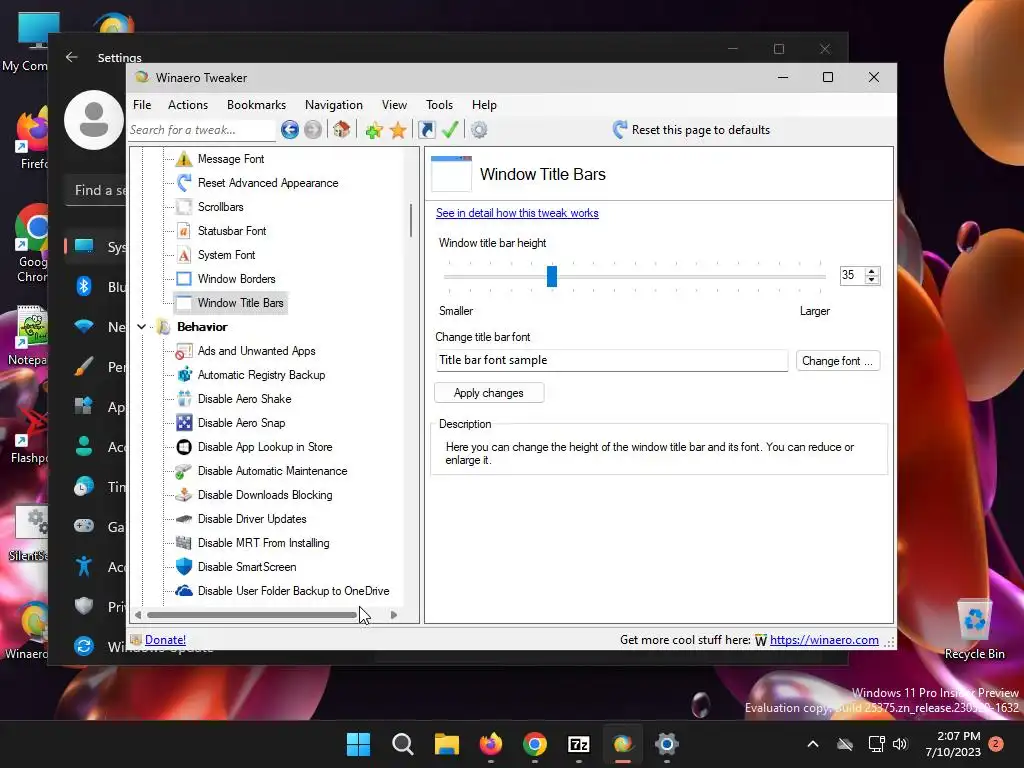This screenshot has width=1024, height=768.
Task: Open the Tools menu
Action: pos(439,104)
